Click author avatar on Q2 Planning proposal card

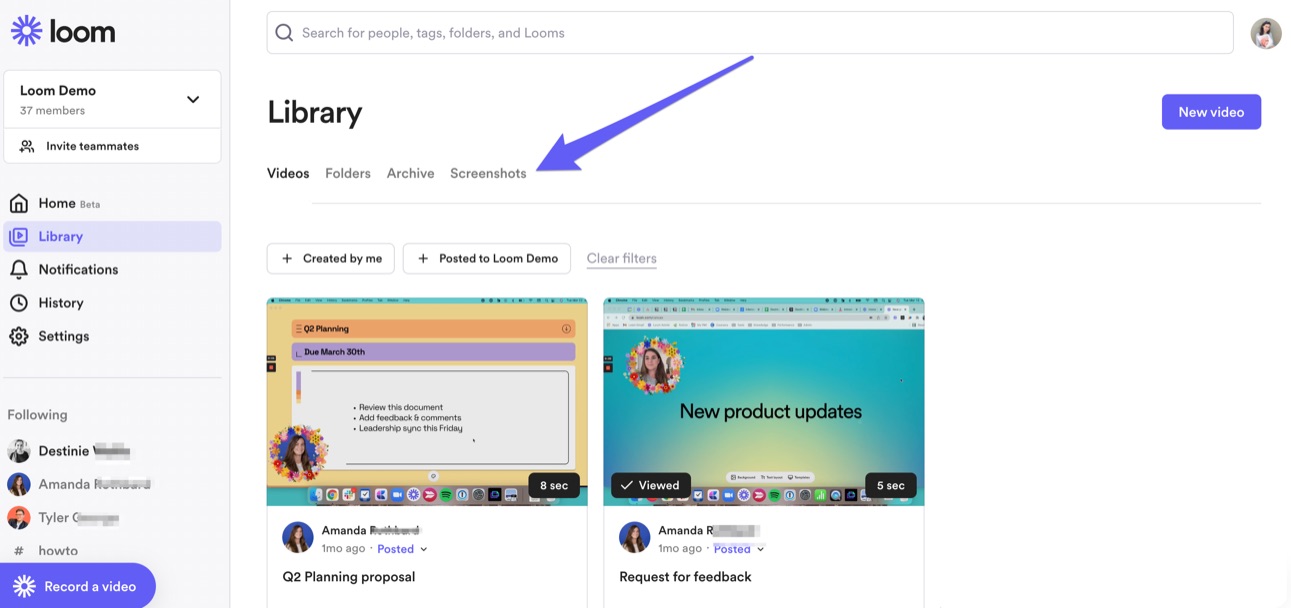tap(298, 537)
